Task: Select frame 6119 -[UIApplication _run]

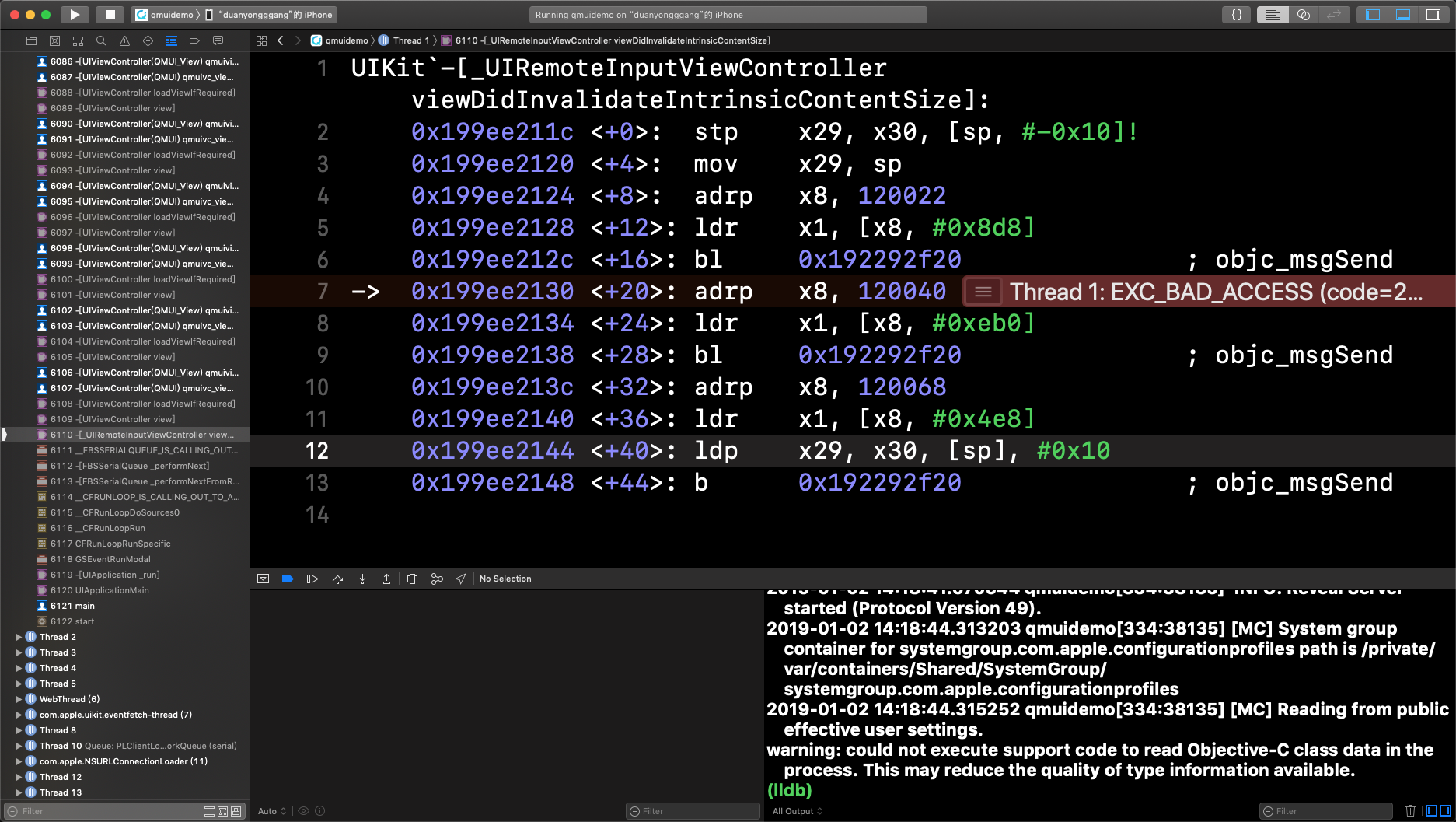Action: pos(124,575)
